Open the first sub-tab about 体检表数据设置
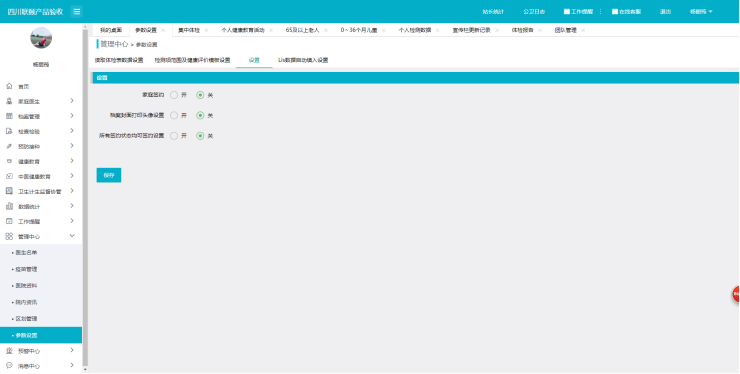 [x=119, y=60]
